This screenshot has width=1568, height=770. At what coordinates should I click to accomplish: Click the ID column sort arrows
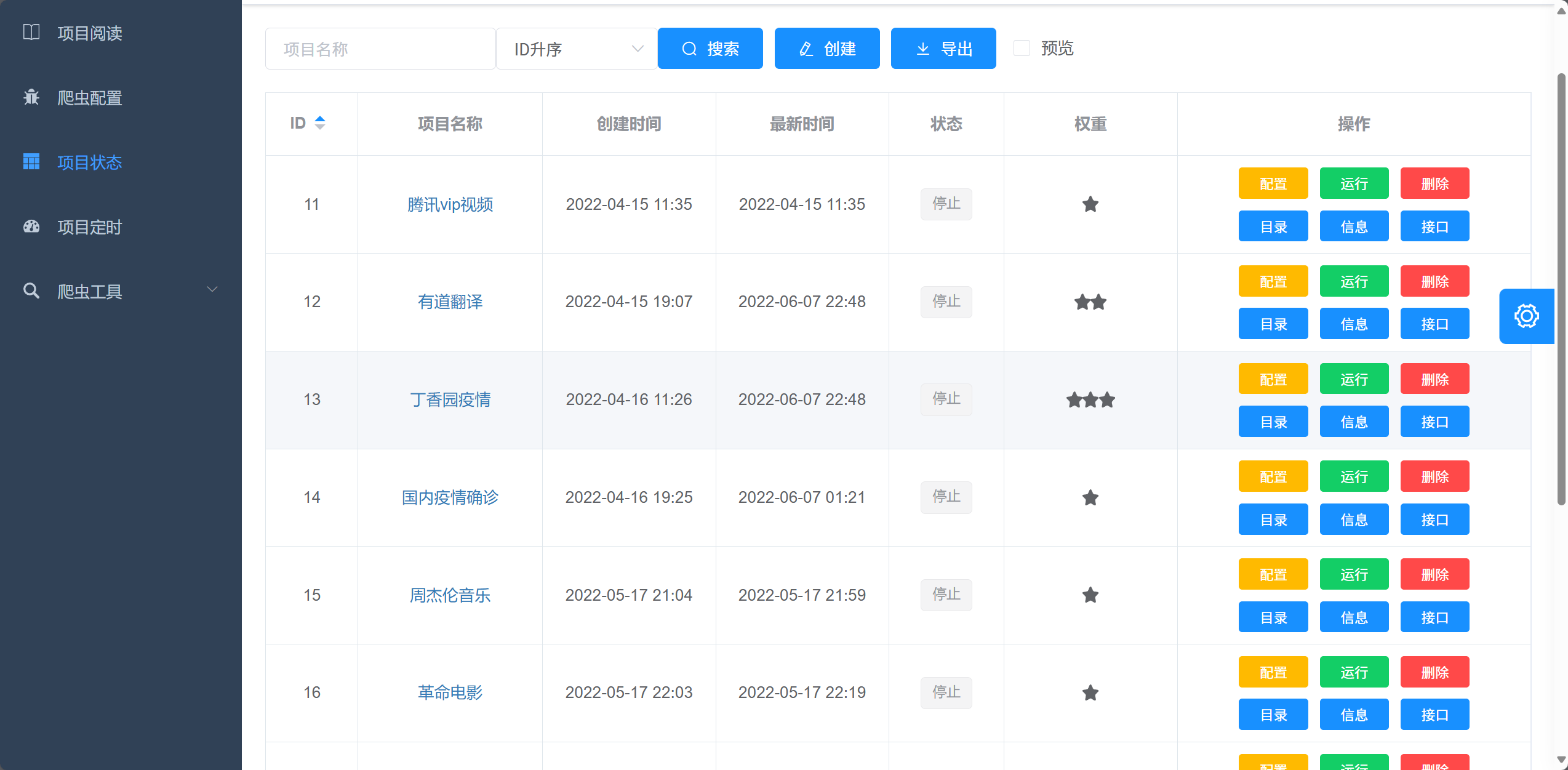point(319,123)
